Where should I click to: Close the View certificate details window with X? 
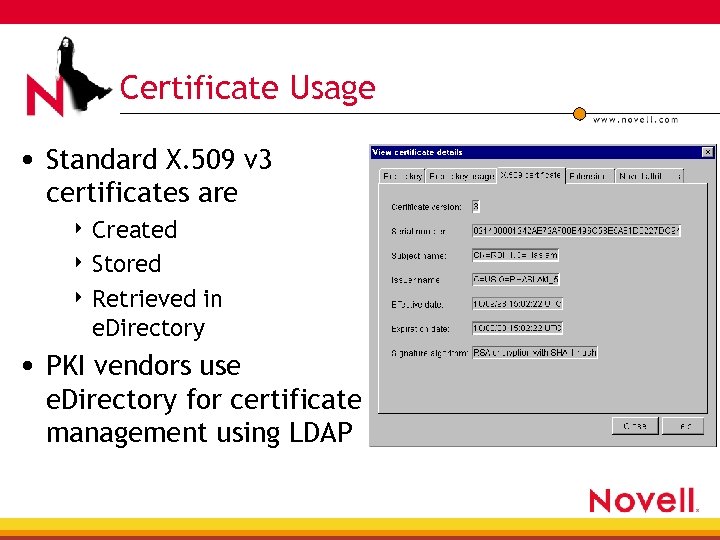tap(708, 152)
